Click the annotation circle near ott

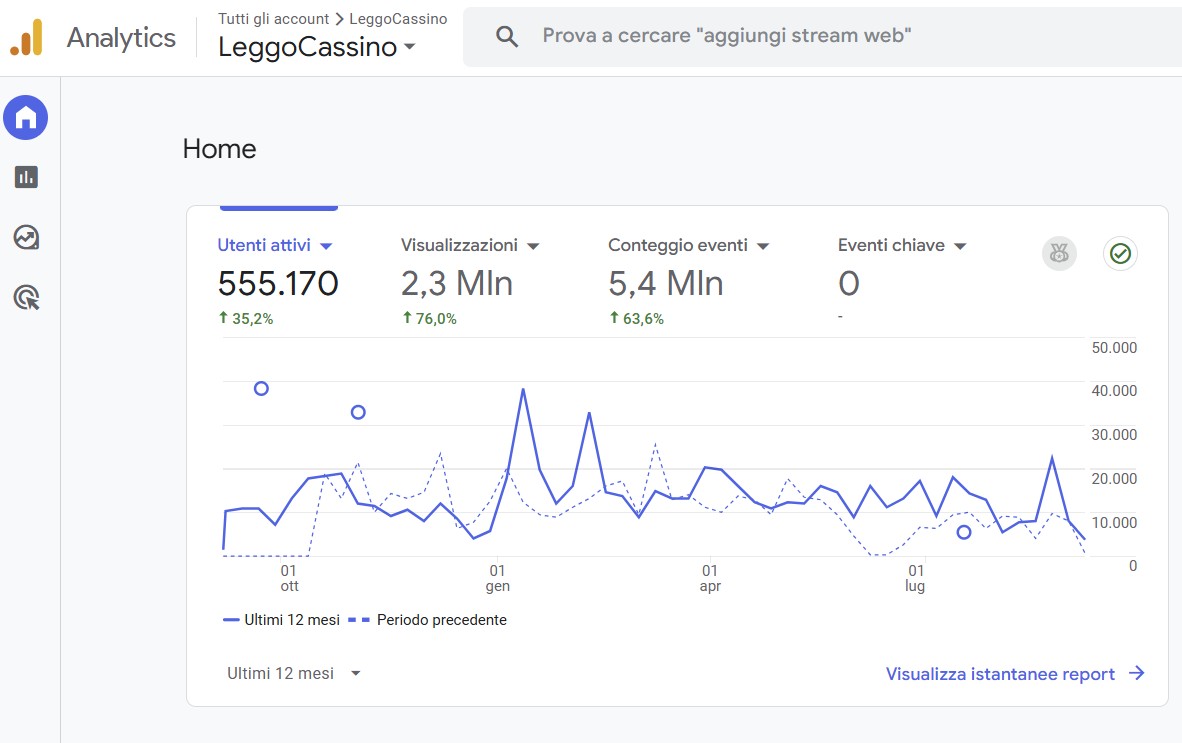[x=261, y=388]
